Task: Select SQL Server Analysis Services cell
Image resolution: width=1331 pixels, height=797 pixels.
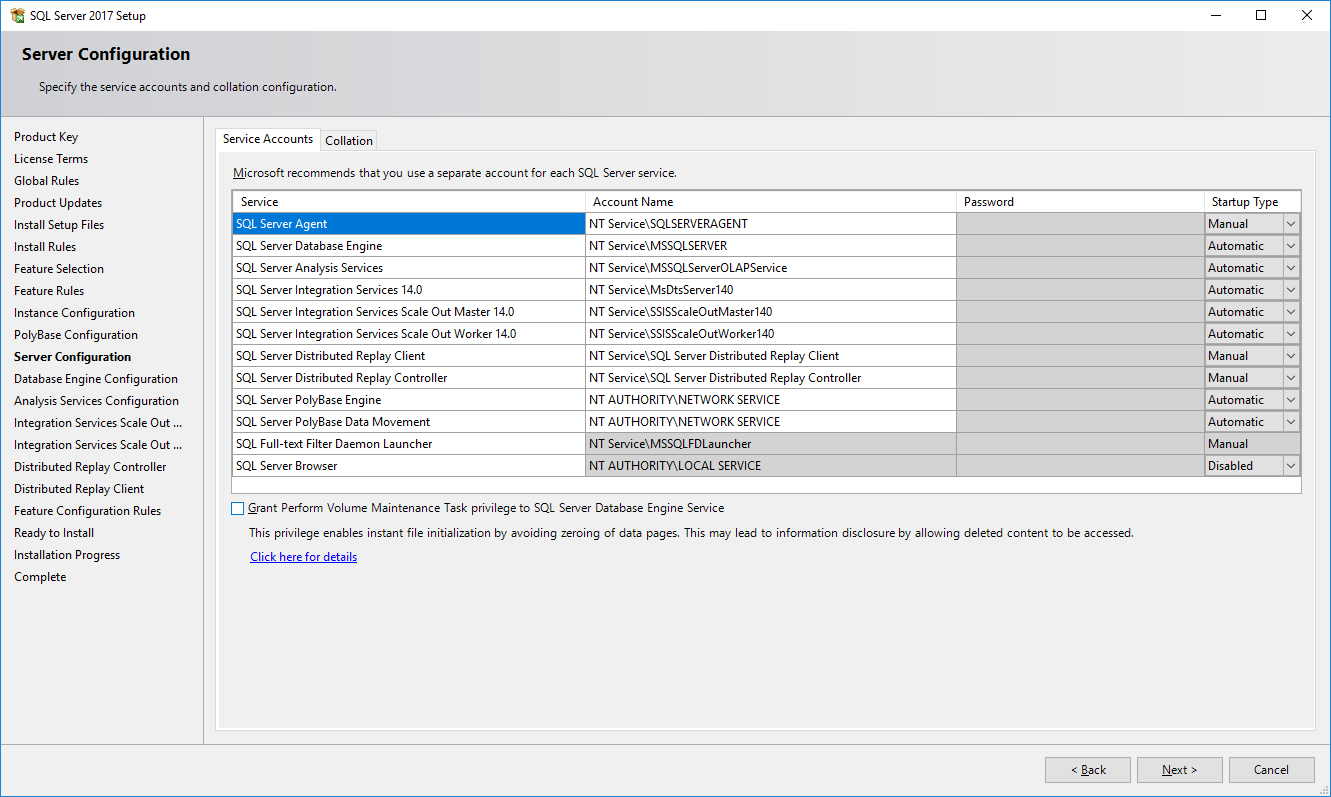Action: click(409, 268)
